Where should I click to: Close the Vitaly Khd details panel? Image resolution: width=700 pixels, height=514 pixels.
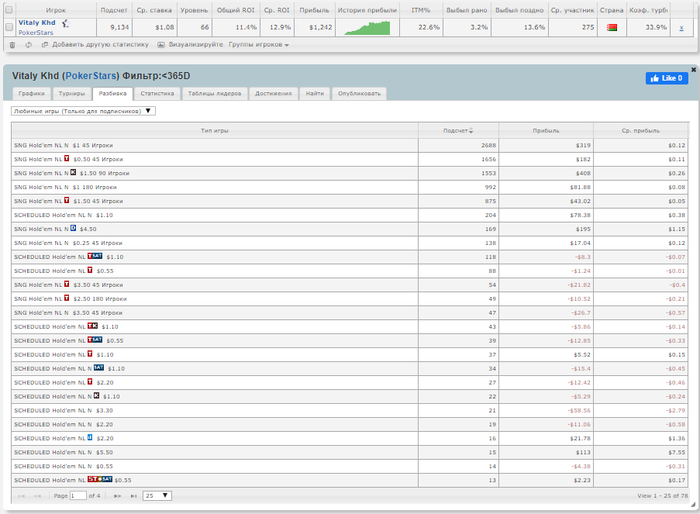click(693, 70)
